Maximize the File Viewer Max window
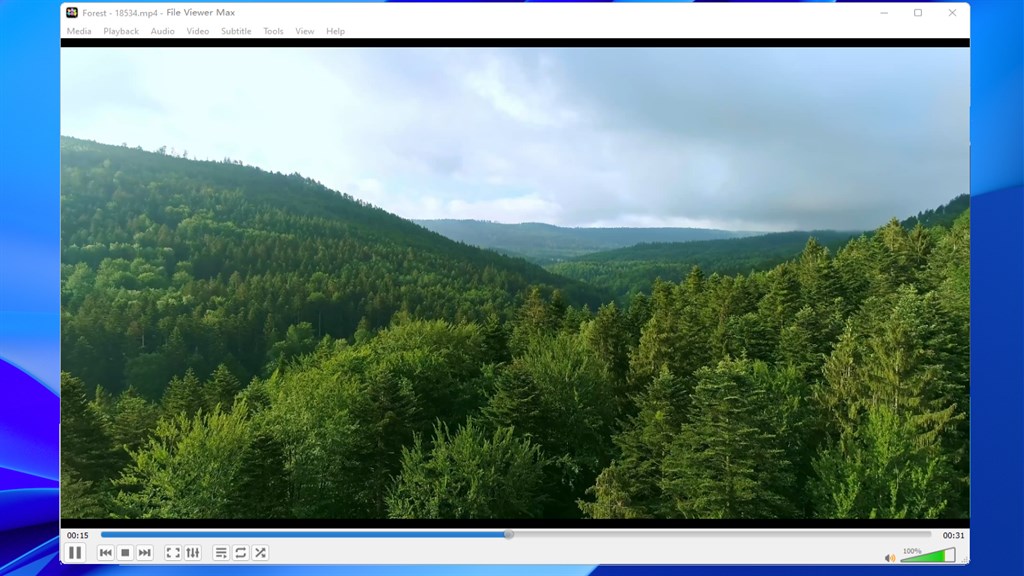 [x=918, y=12]
